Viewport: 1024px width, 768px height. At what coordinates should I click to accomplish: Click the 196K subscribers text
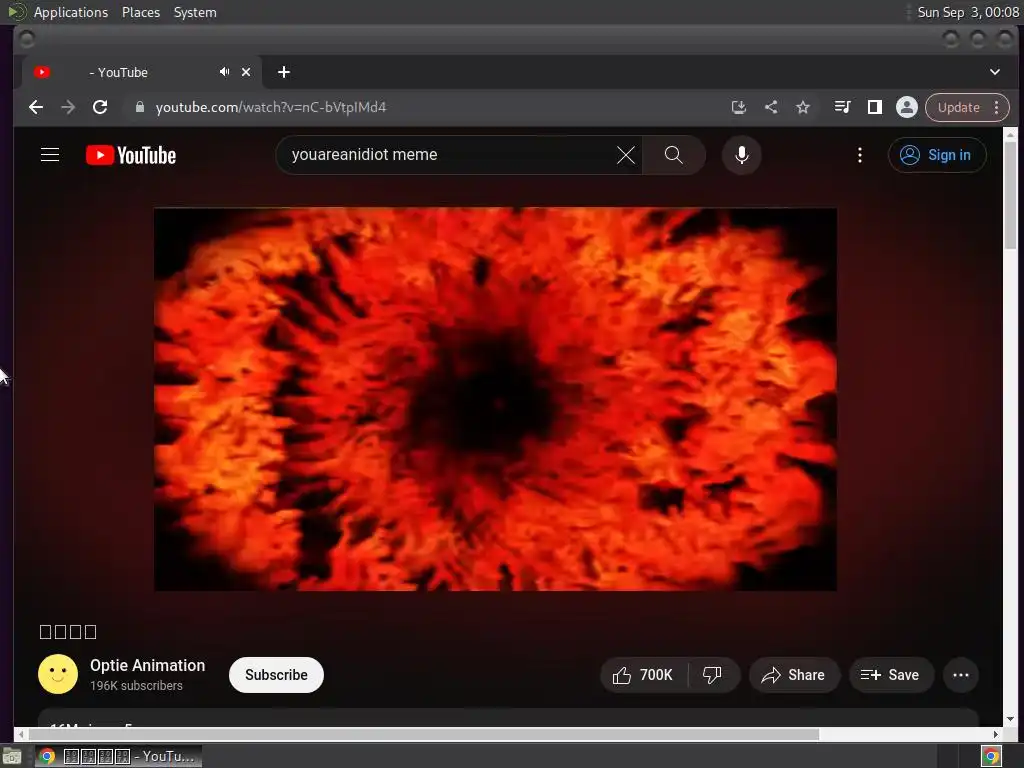click(136, 686)
